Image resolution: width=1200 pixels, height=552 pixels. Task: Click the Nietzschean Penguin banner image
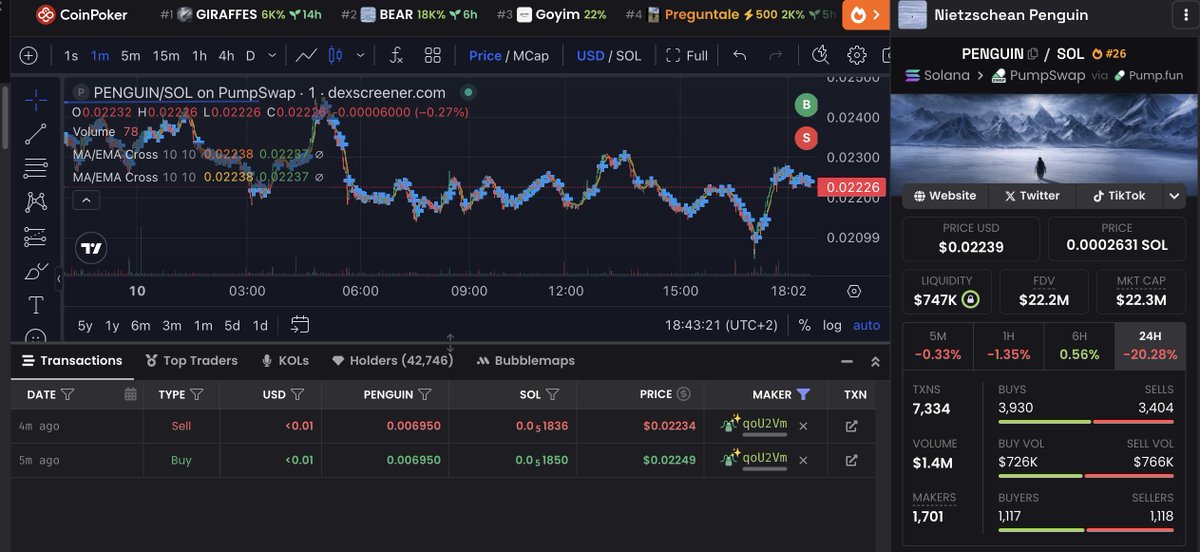click(1045, 138)
